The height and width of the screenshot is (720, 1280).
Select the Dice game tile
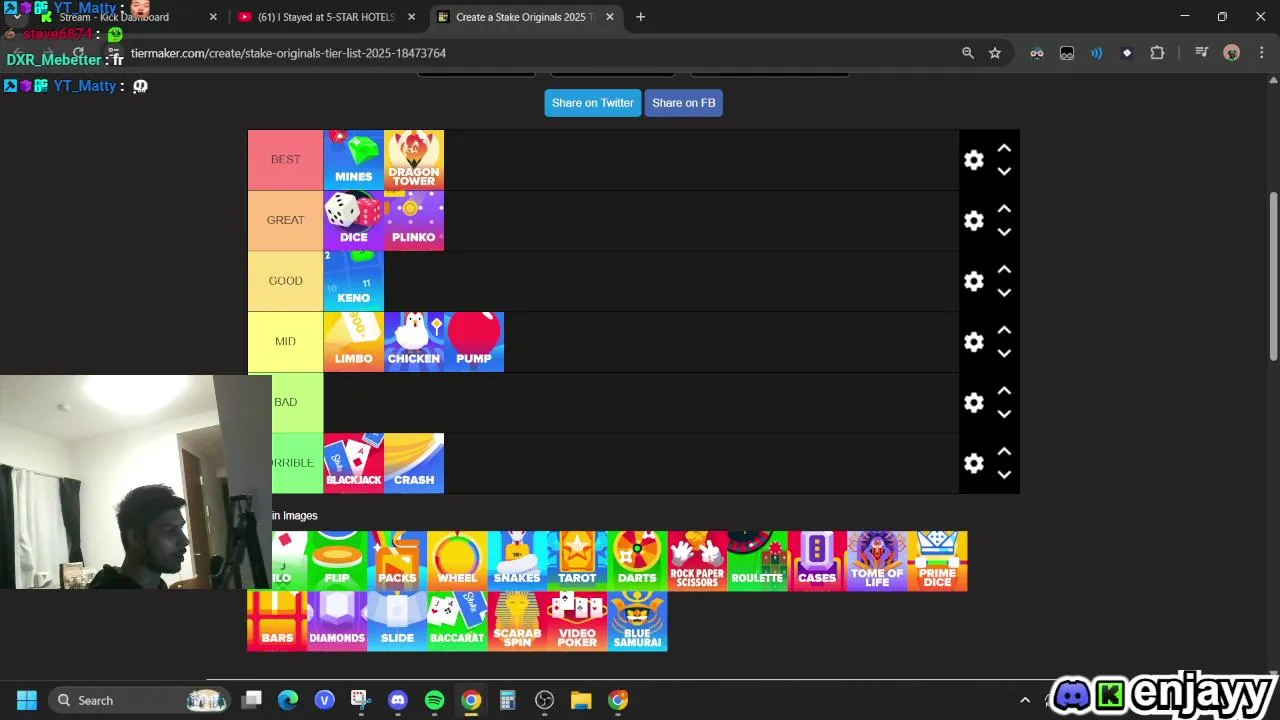(354, 221)
